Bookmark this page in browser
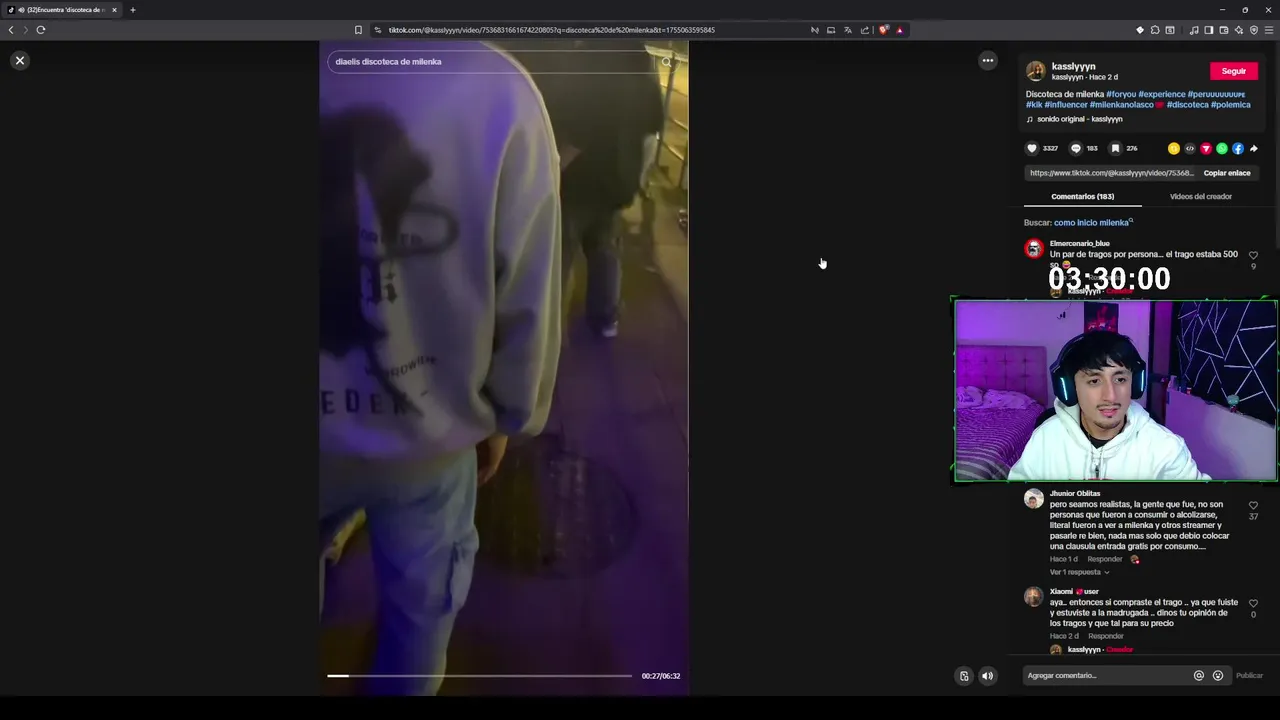The image size is (1280, 720). point(358,30)
